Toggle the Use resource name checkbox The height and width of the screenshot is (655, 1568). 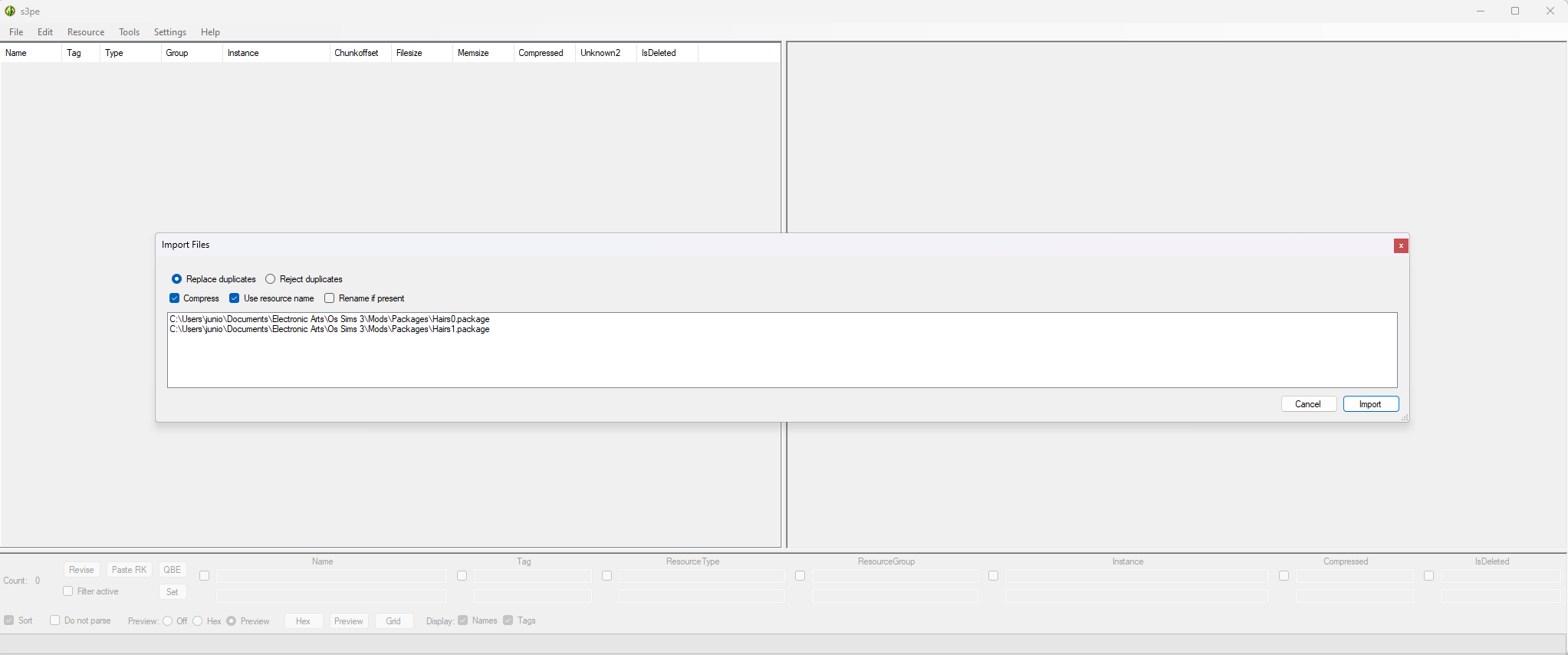(235, 298)
